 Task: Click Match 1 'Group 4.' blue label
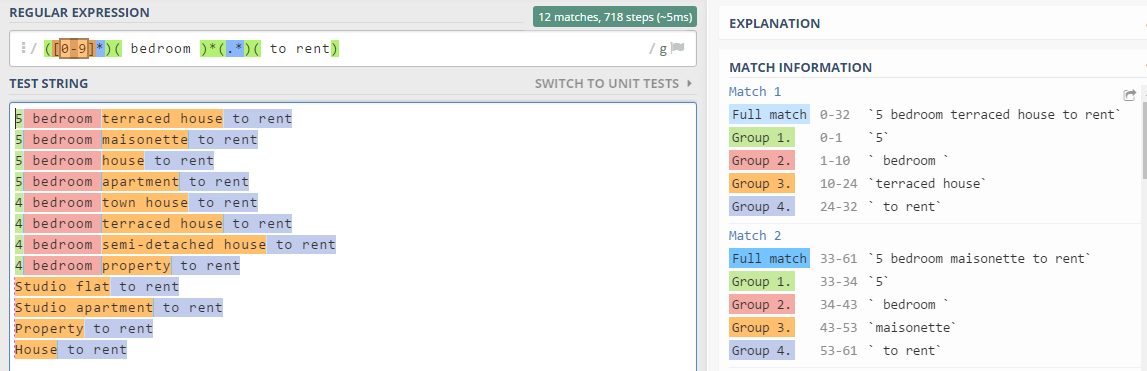pyautogui.click(x=761, y=206)
